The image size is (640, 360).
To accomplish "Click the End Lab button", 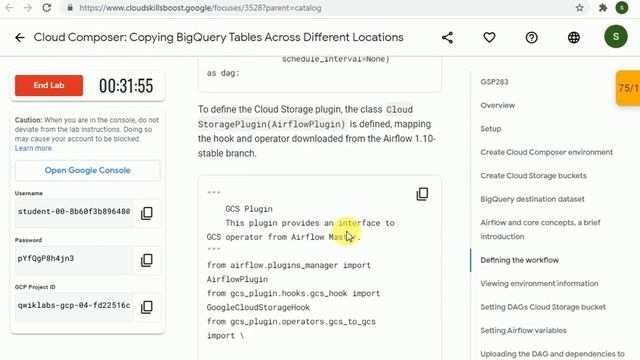I will pos(49,85).
